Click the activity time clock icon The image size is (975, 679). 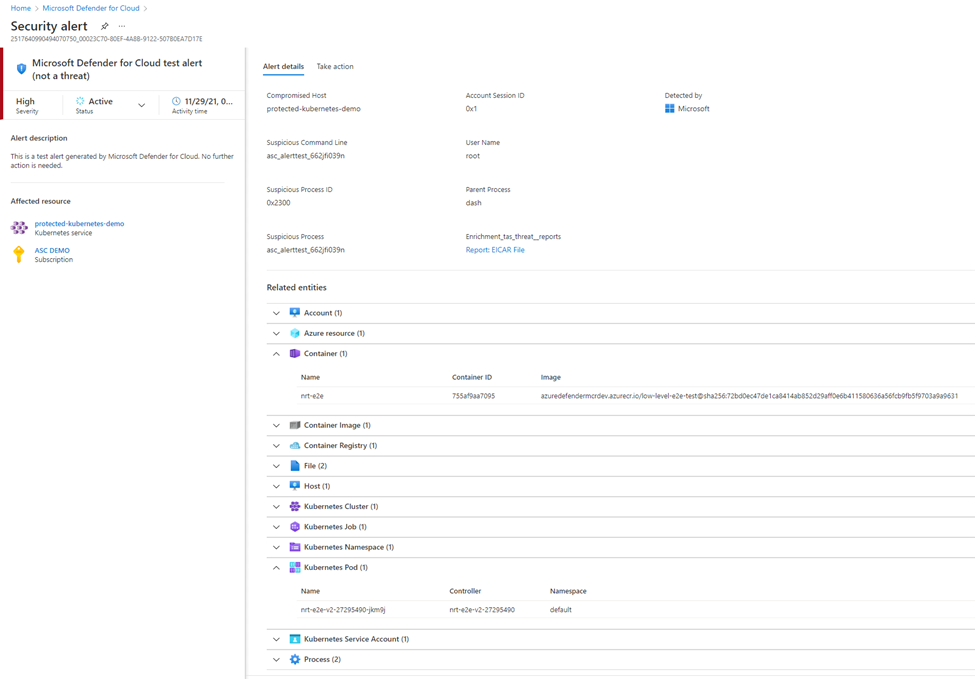pos(176,101)
